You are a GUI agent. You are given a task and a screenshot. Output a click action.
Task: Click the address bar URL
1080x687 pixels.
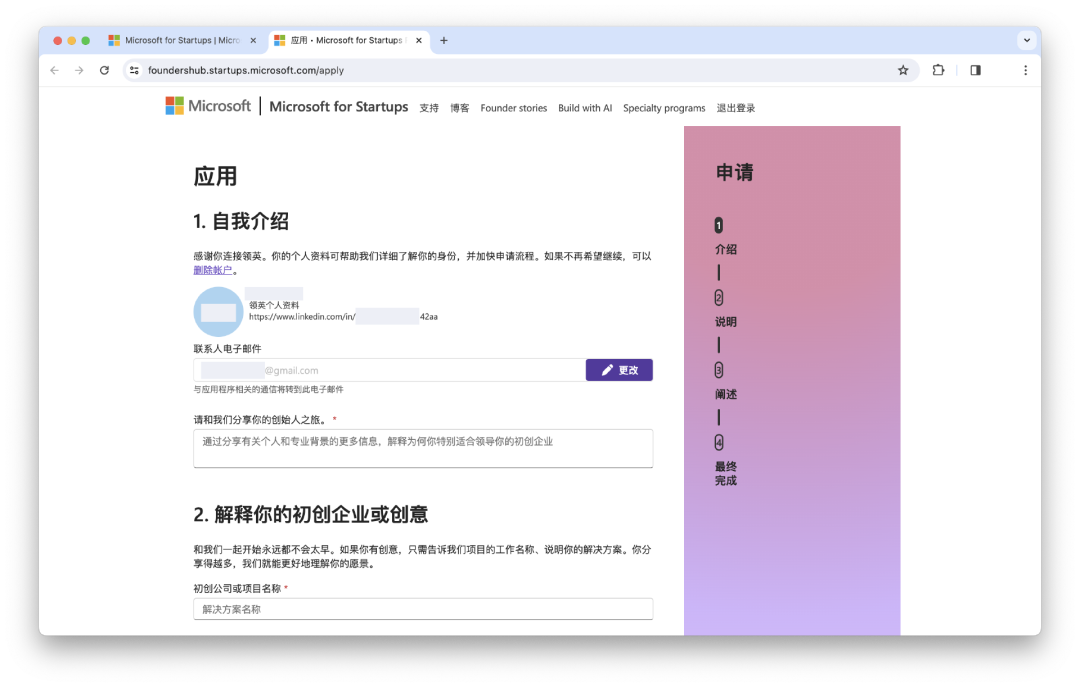246,70
